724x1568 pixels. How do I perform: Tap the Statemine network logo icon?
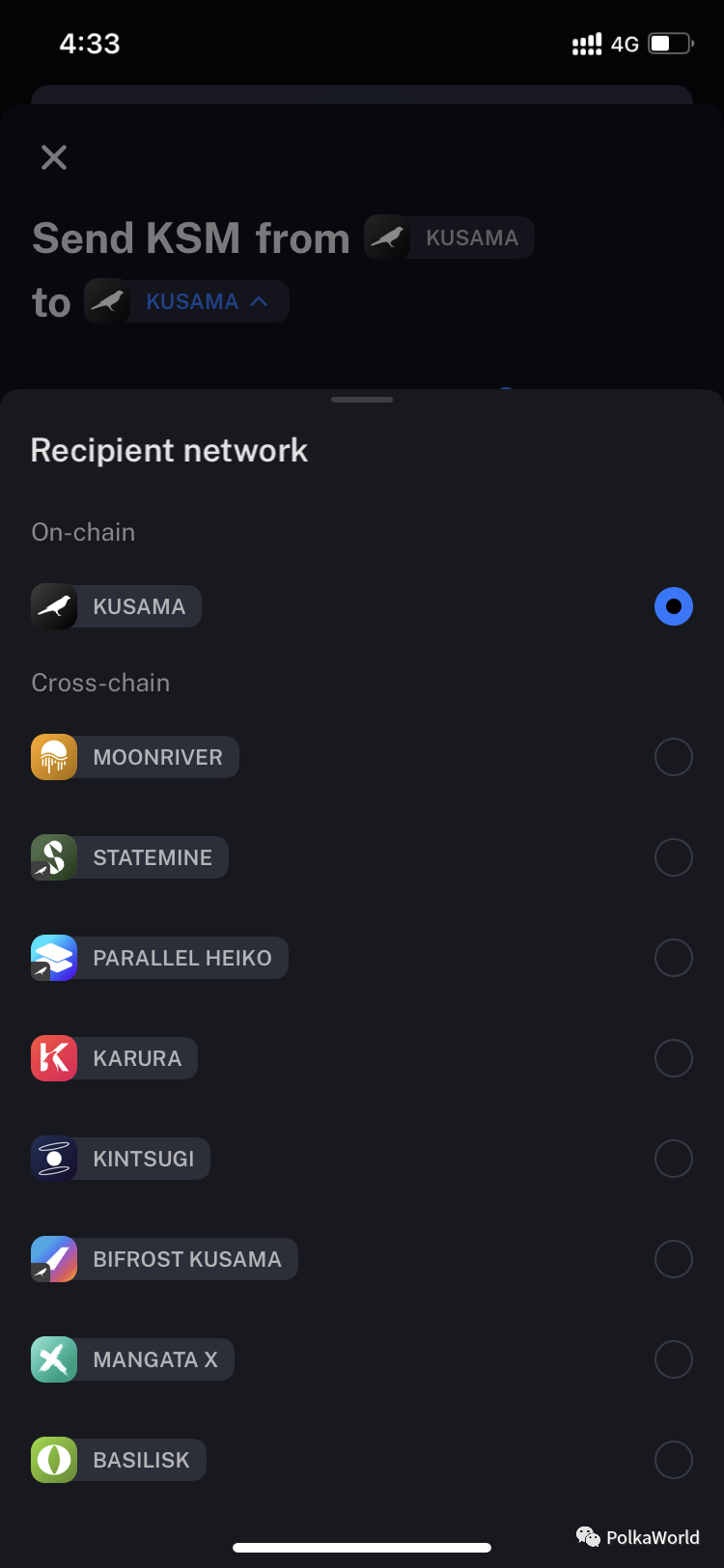[x=54, y=857]
